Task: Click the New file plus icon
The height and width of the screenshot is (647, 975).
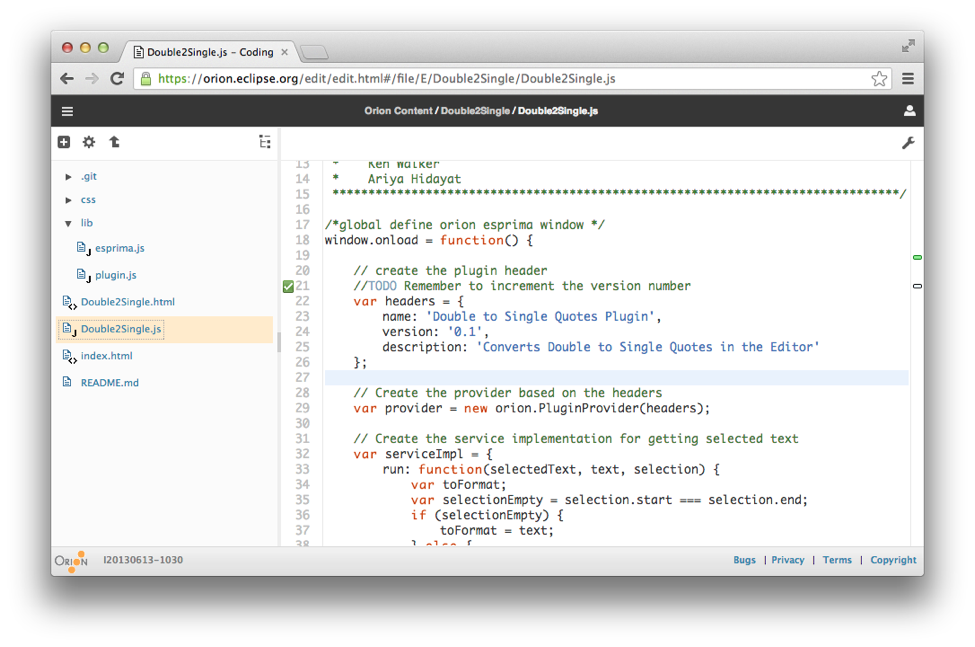Action: click(x=63, y=142)
